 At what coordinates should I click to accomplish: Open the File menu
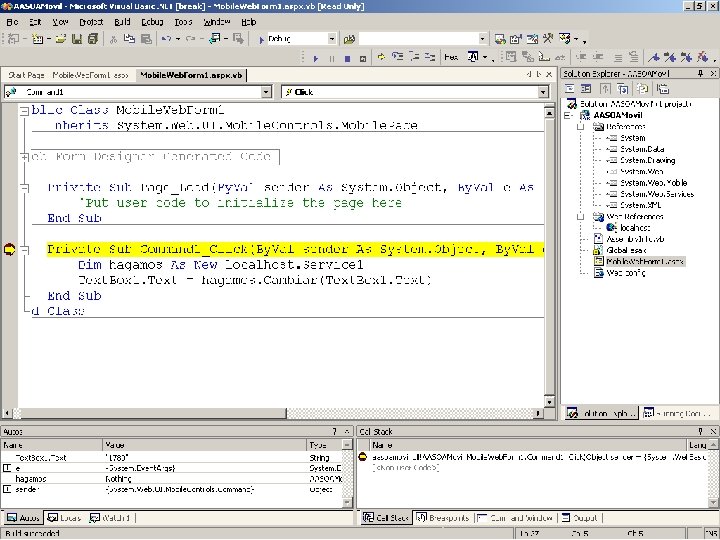12,22
